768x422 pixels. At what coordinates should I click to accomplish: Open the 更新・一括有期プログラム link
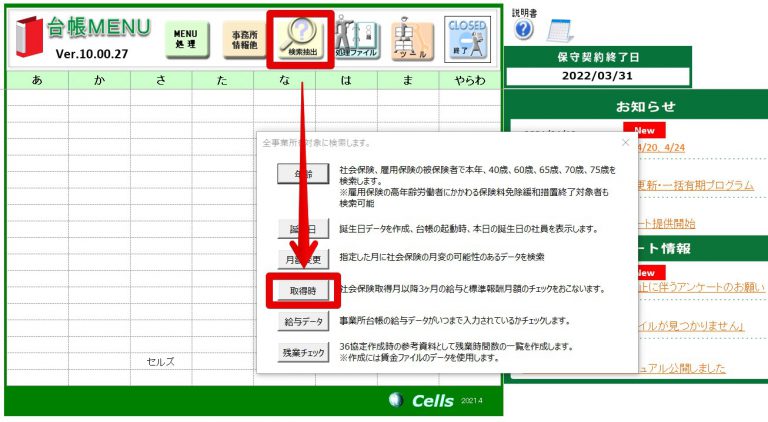coord(696,185)
